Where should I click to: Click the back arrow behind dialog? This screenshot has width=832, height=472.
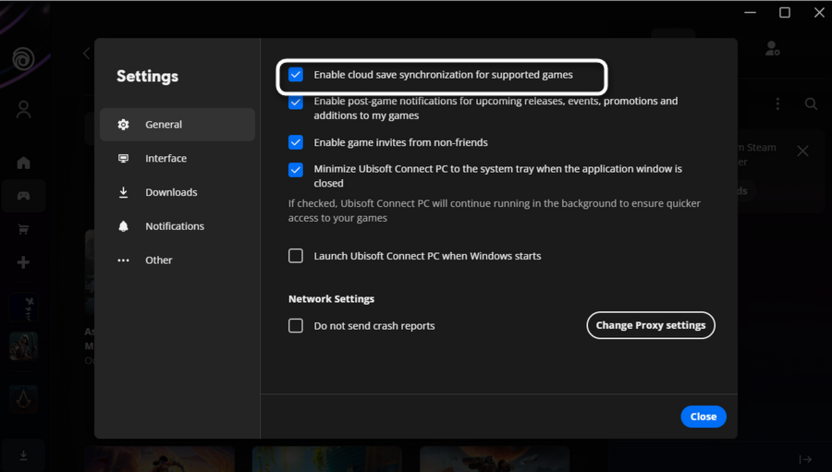pos(86,53)
